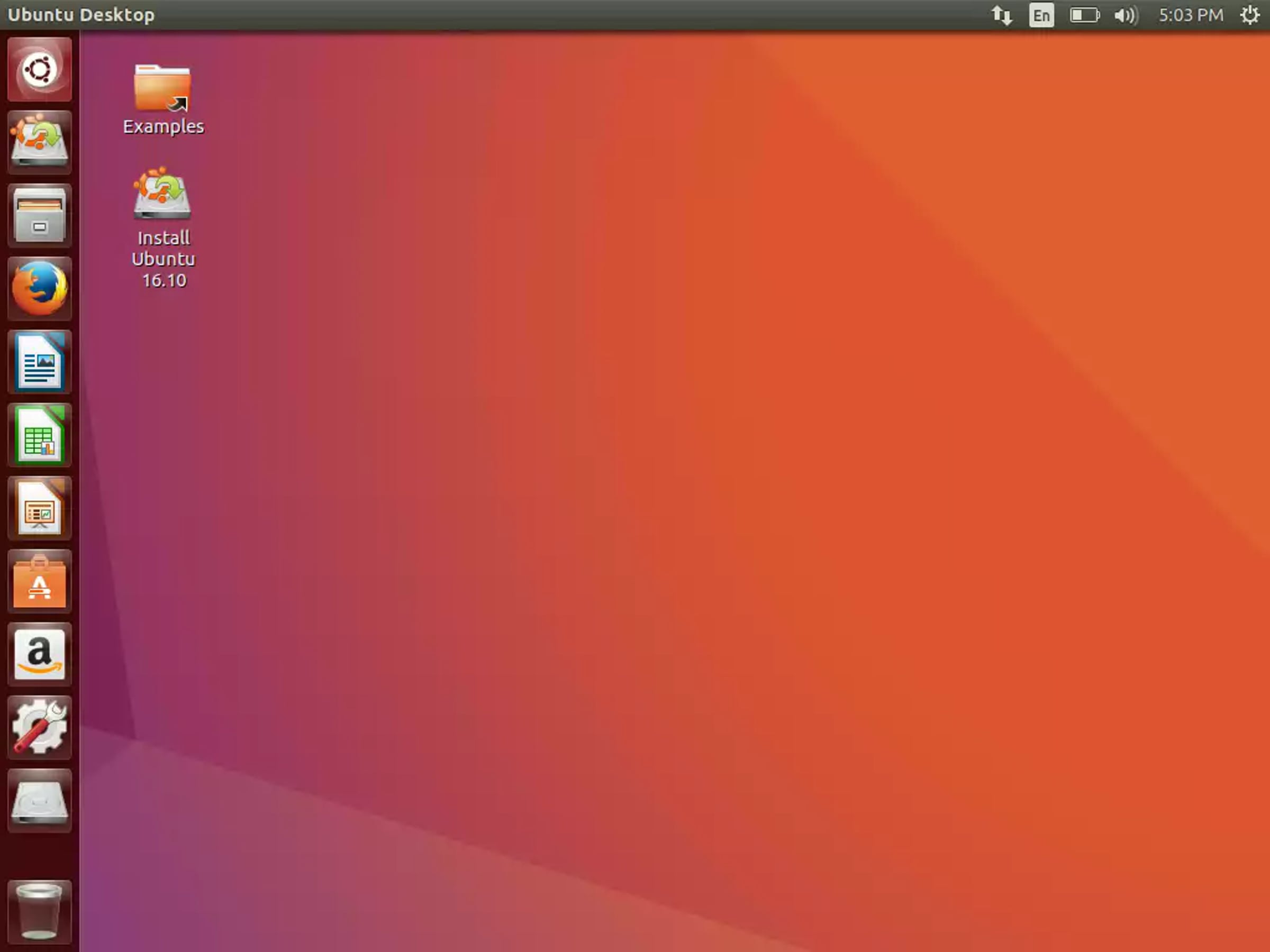The image size is (1270, 952).
Task: Launch Install Ubuntu from the launcher
Action: tap(40, 142)
